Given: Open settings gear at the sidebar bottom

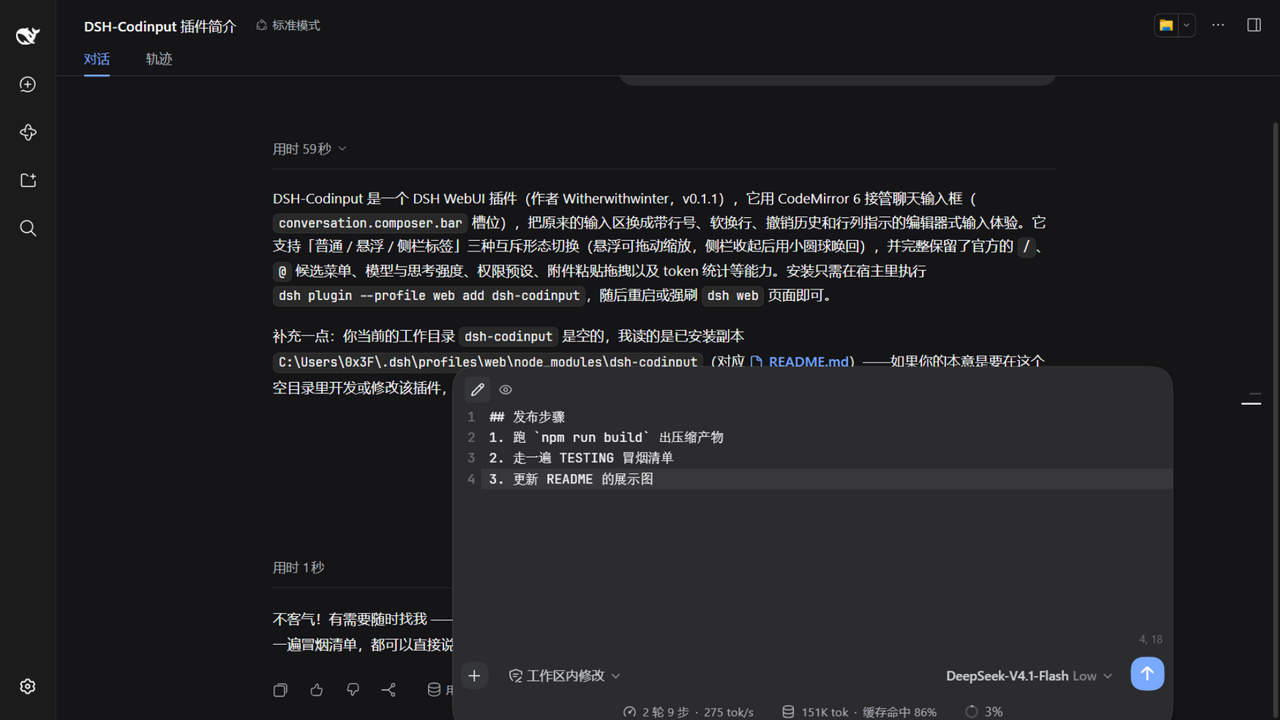Looking at the screenshot, I should [x=28, y=687].
